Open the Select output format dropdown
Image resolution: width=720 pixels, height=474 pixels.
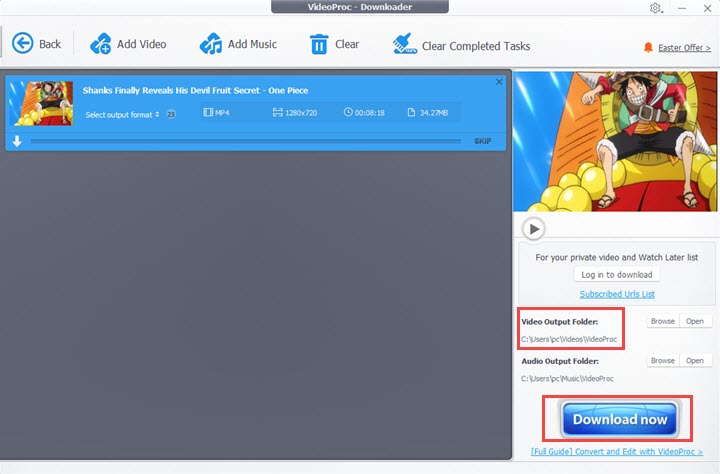pos(122,114)
